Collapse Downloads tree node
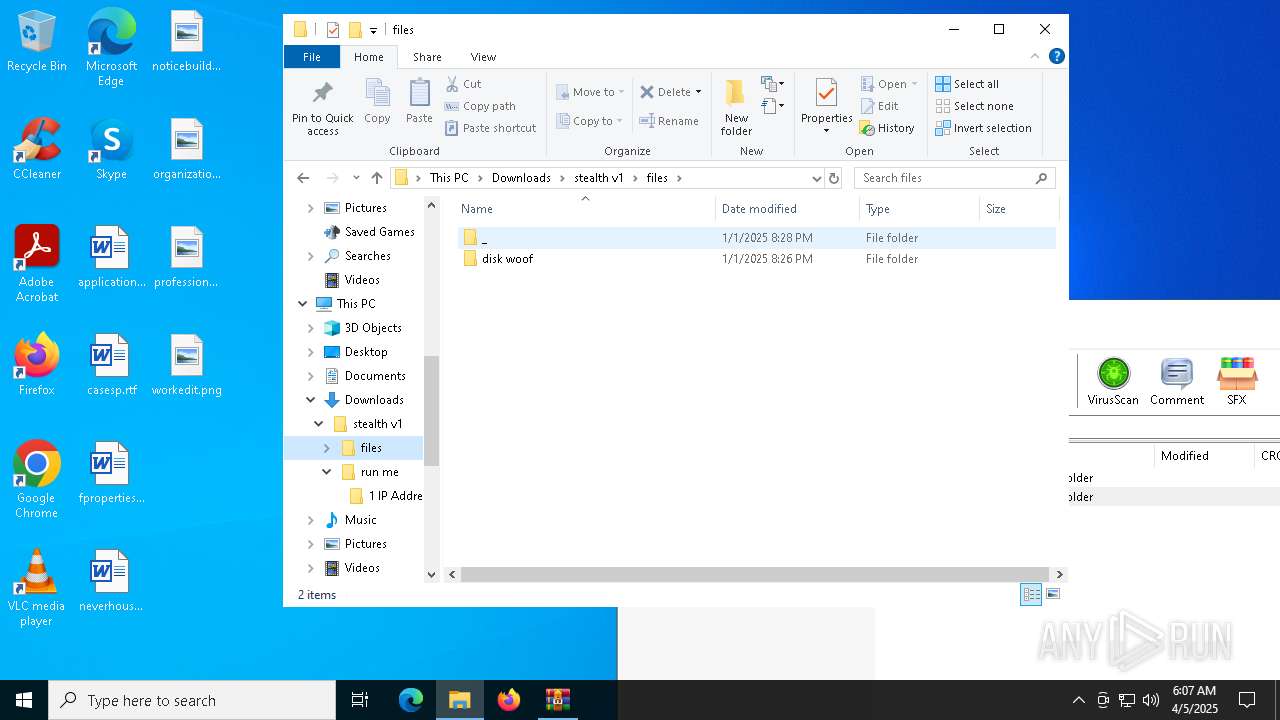This screenshot has height=720, width=1280. coord(311,400)
